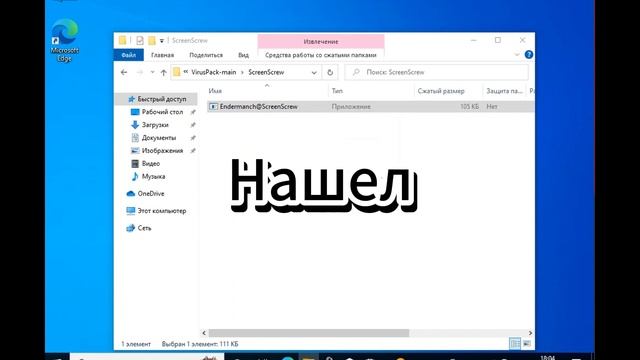Open recent locations dropdown arrow
640x360 pixels.
[152, 72]
